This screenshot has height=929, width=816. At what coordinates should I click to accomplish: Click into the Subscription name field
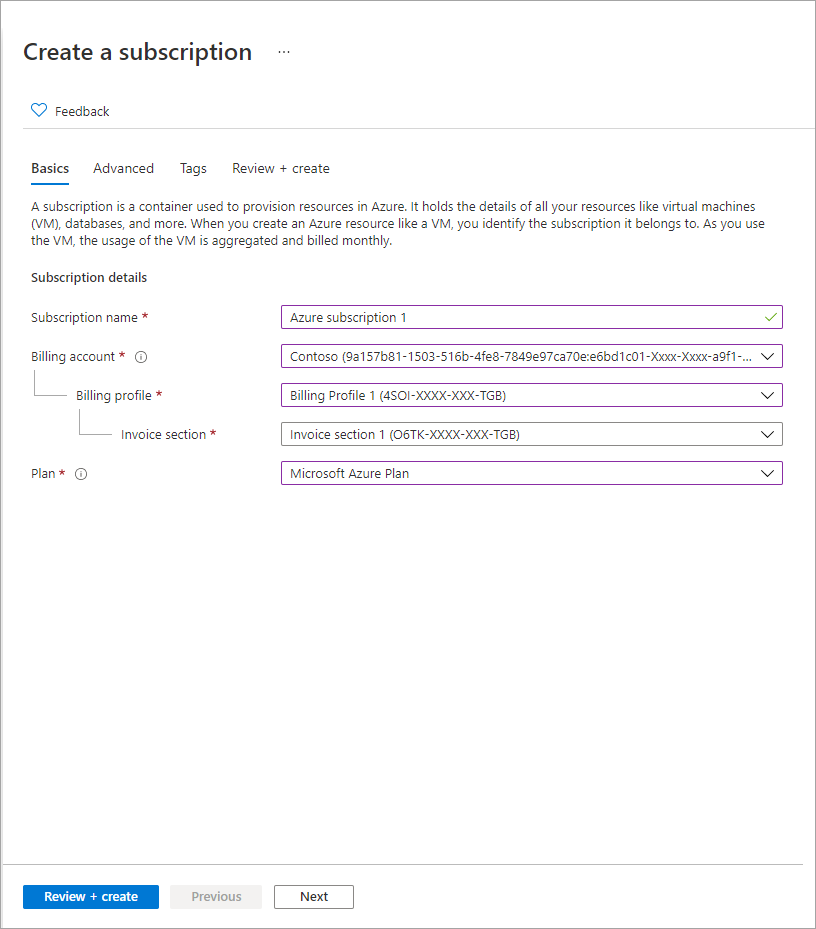tap(520, 317)
